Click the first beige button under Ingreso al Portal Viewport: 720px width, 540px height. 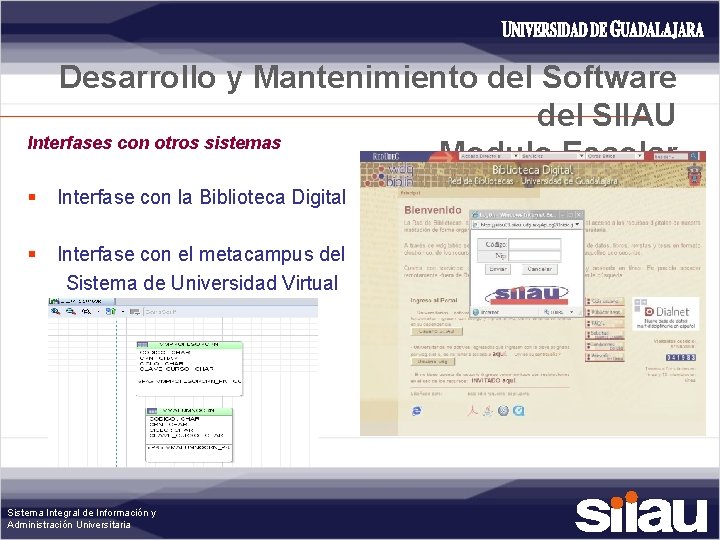[x=437, y=331]
